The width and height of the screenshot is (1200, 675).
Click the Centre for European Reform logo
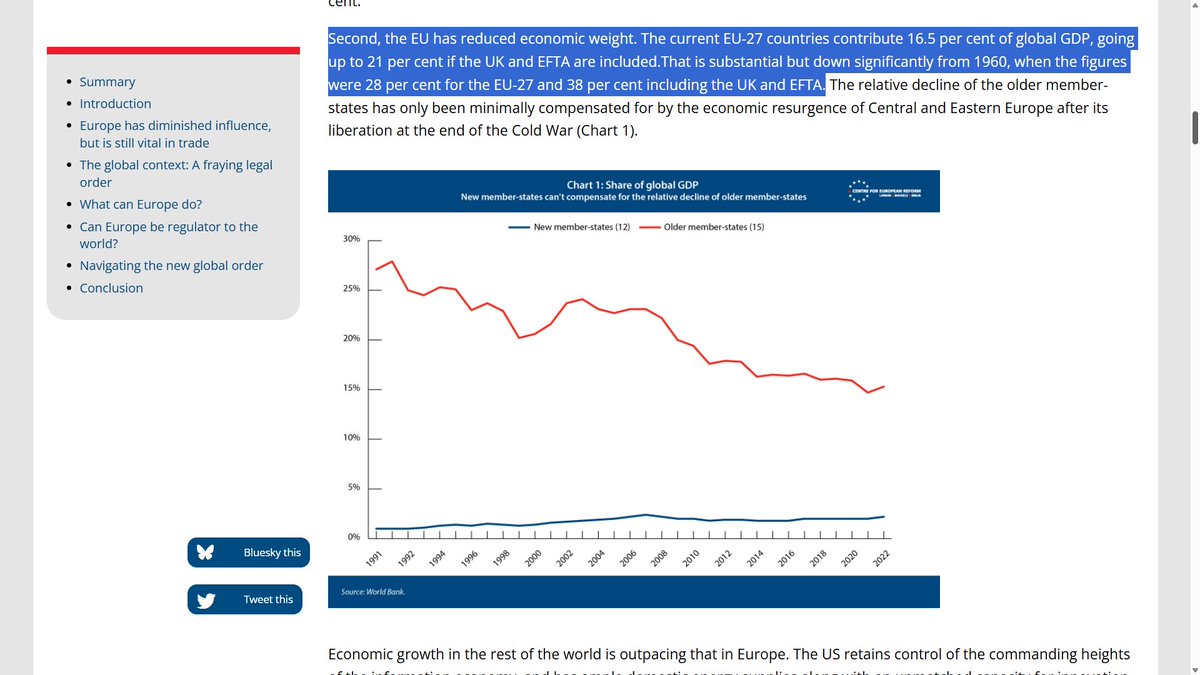point(885,190)
